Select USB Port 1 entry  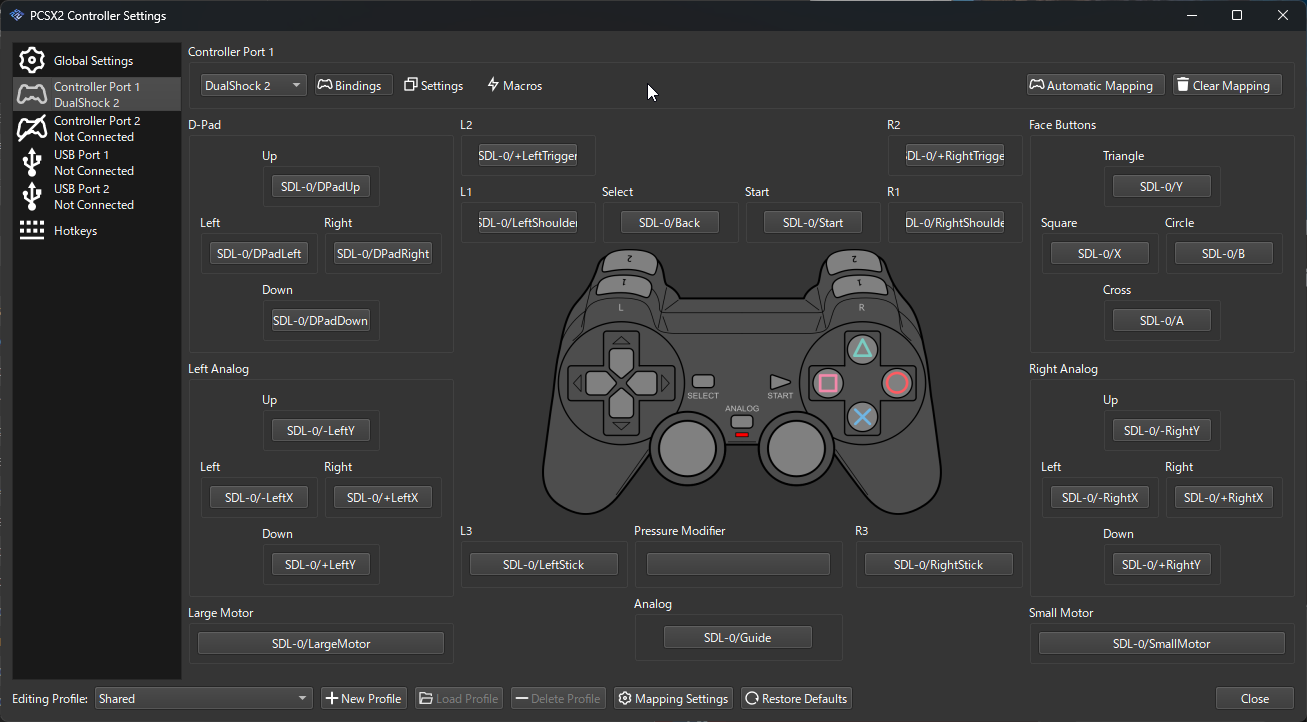[93, 162]
